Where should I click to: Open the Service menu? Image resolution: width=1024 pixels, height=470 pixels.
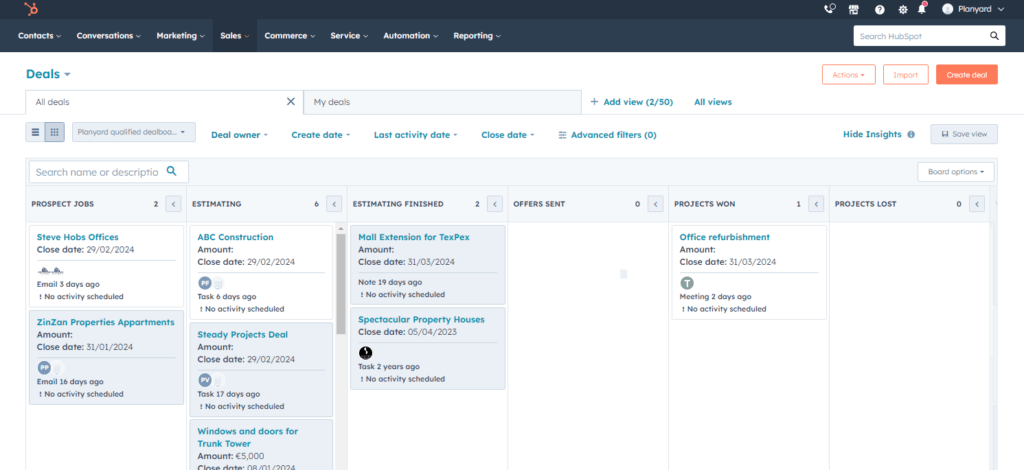[349, 36]
